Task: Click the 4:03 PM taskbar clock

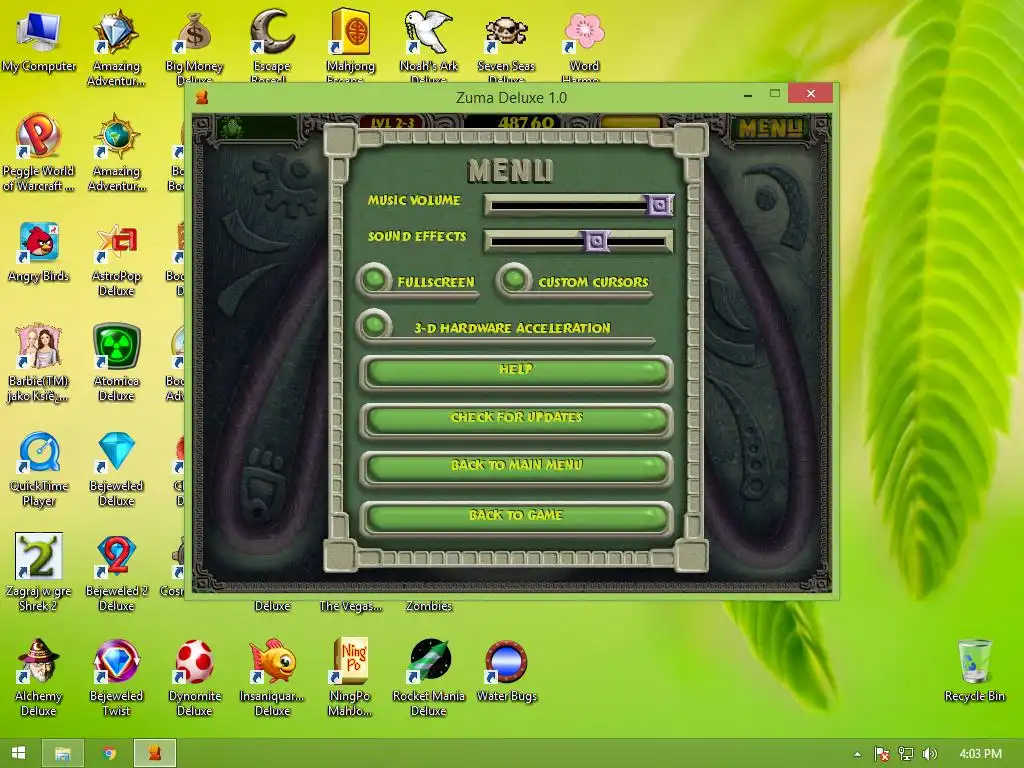Action: point(980,754)
